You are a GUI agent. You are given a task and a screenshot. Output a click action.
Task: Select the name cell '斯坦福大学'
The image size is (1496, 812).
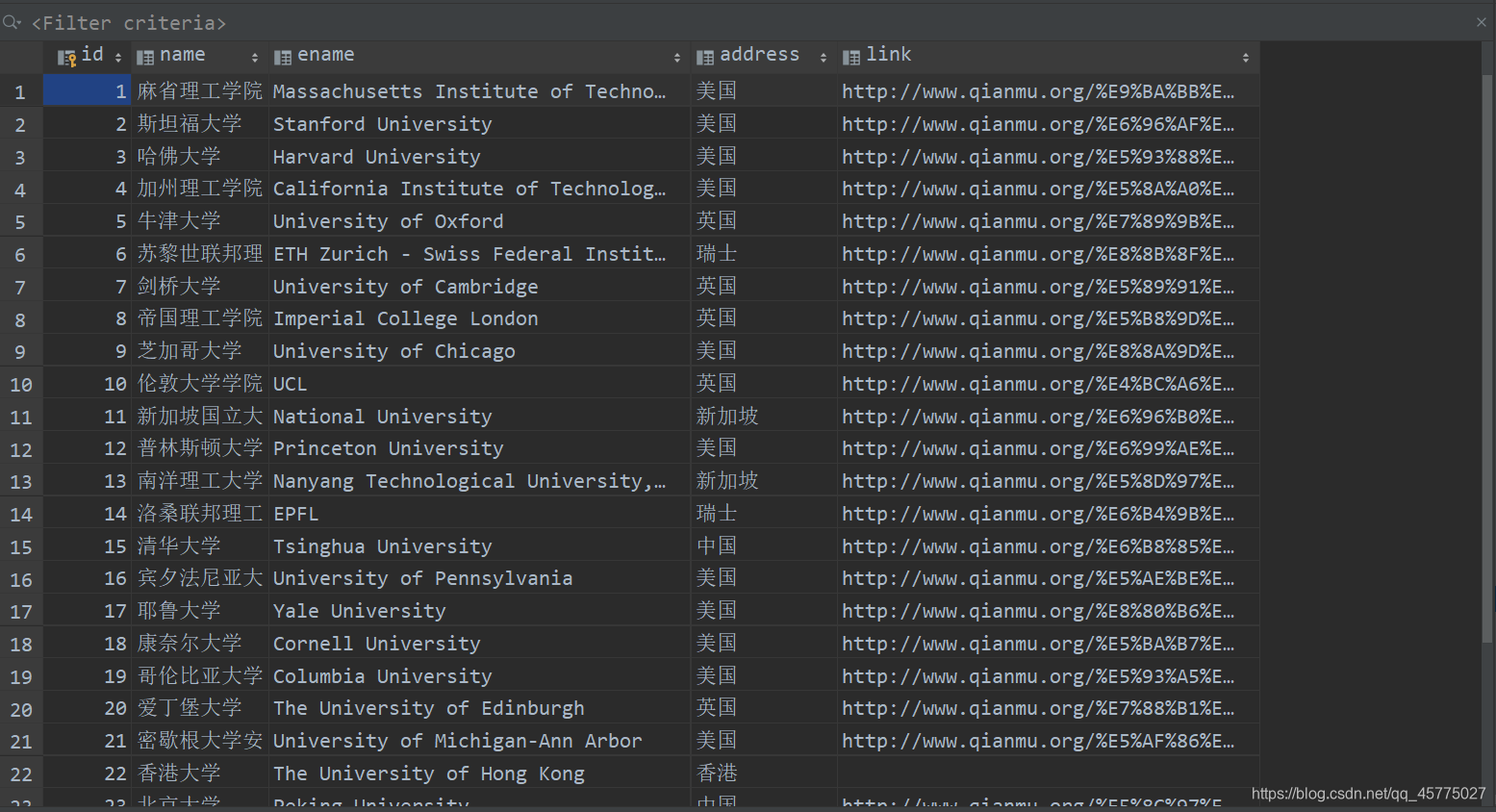[200, 124]
